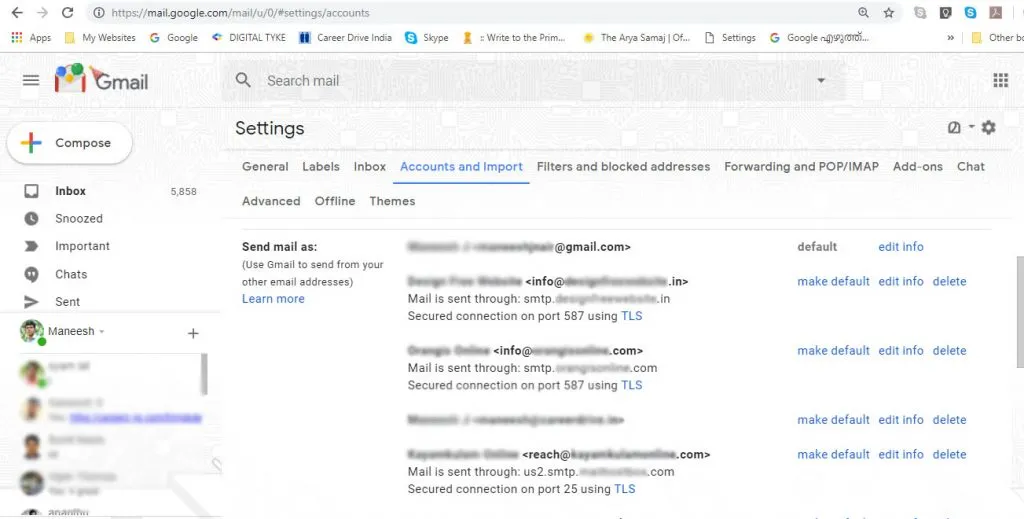
Task: Click the zoom magnifier icon in address bar
Action: pyautogui.click(x=863, y=12)
